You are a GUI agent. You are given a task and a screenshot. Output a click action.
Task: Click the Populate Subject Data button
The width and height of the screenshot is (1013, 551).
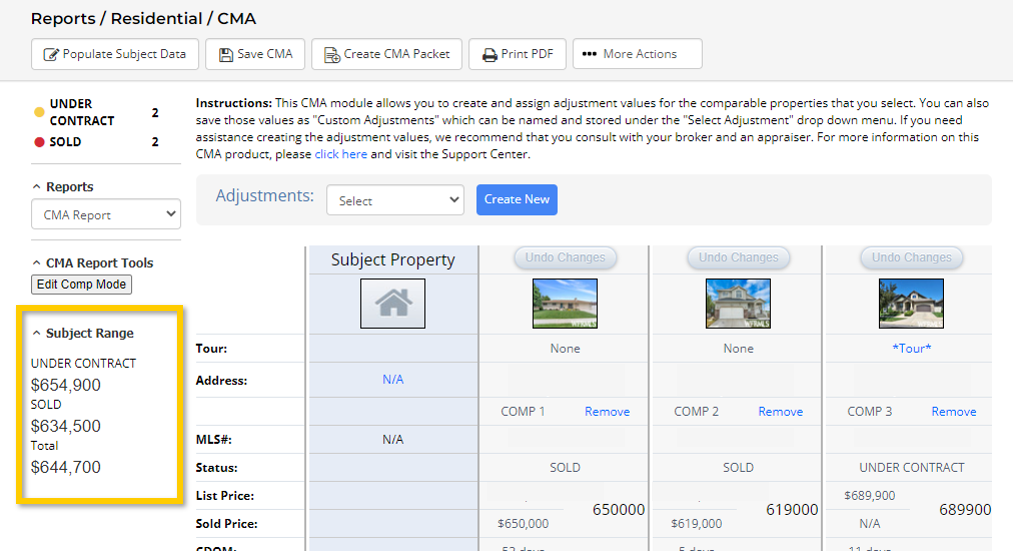pos(115,54)
